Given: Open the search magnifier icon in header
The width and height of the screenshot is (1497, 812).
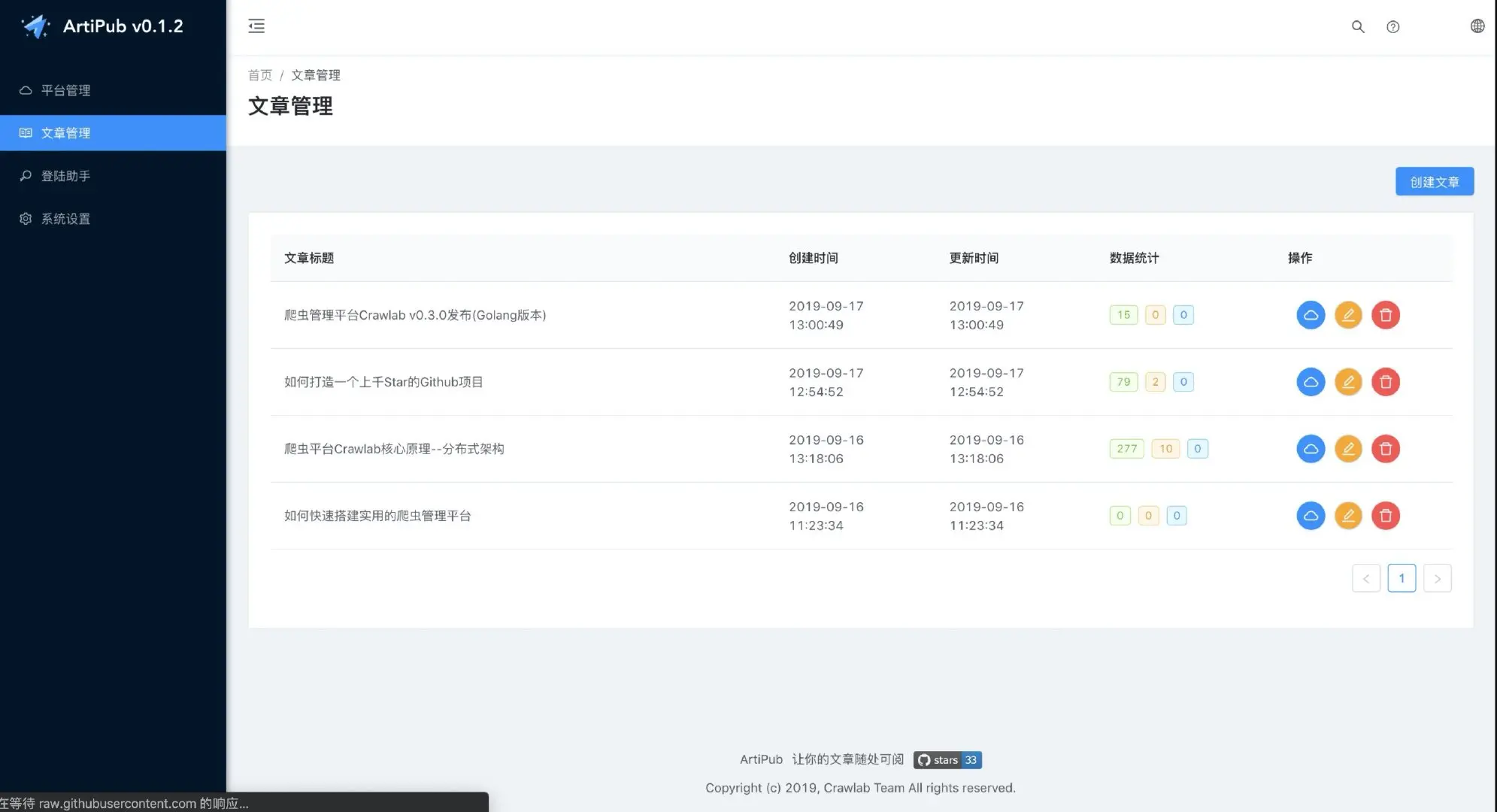Looking at the screenshot, I should click(1358, 26).
